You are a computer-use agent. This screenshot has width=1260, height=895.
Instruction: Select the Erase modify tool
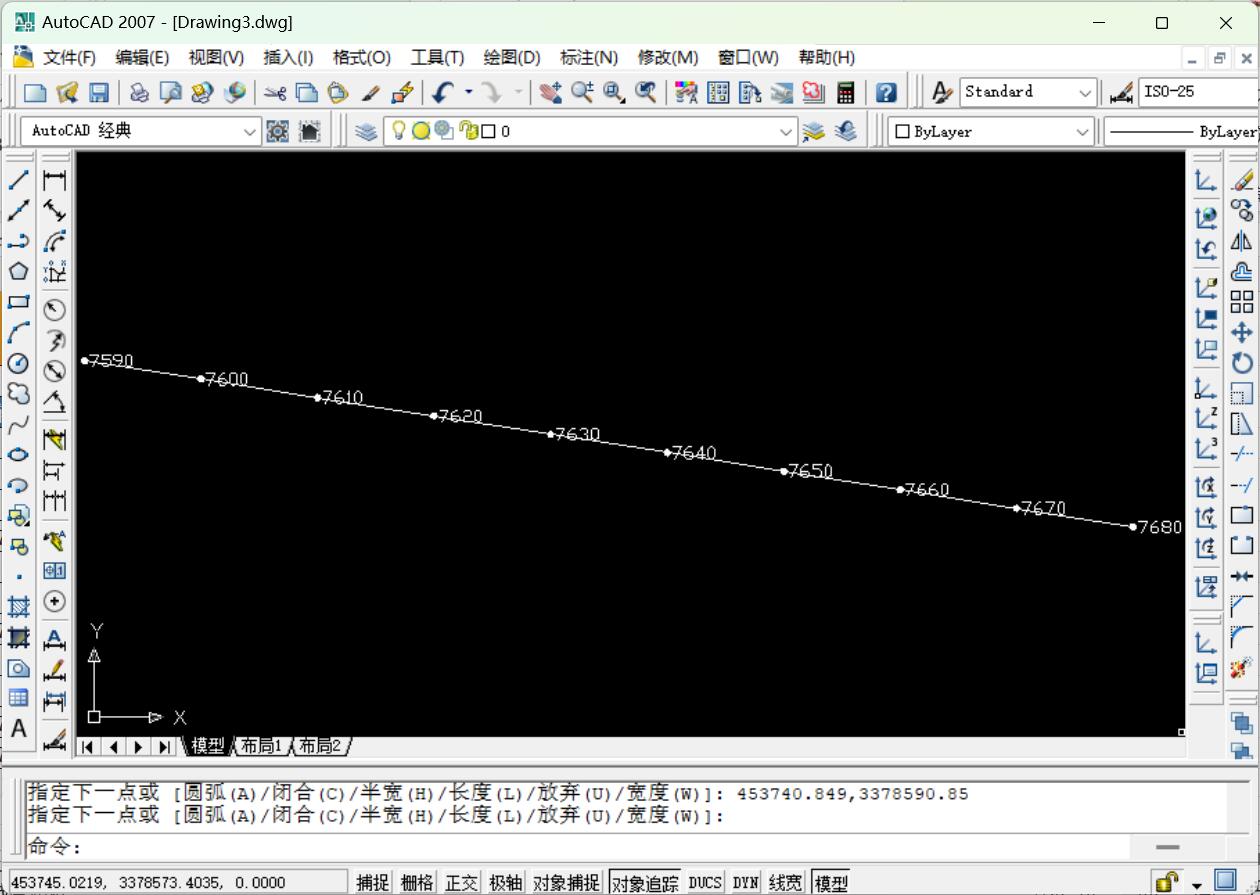[1242, 181]
